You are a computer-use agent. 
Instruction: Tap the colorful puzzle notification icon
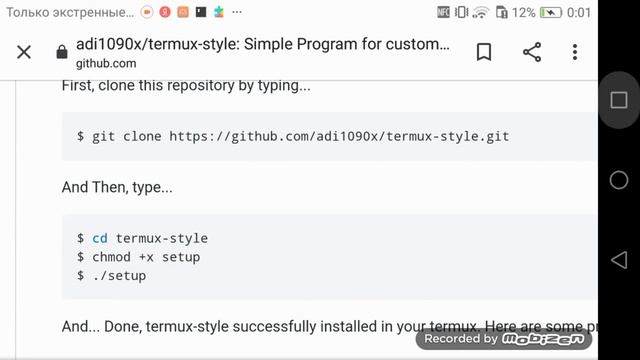coord(219,12)
